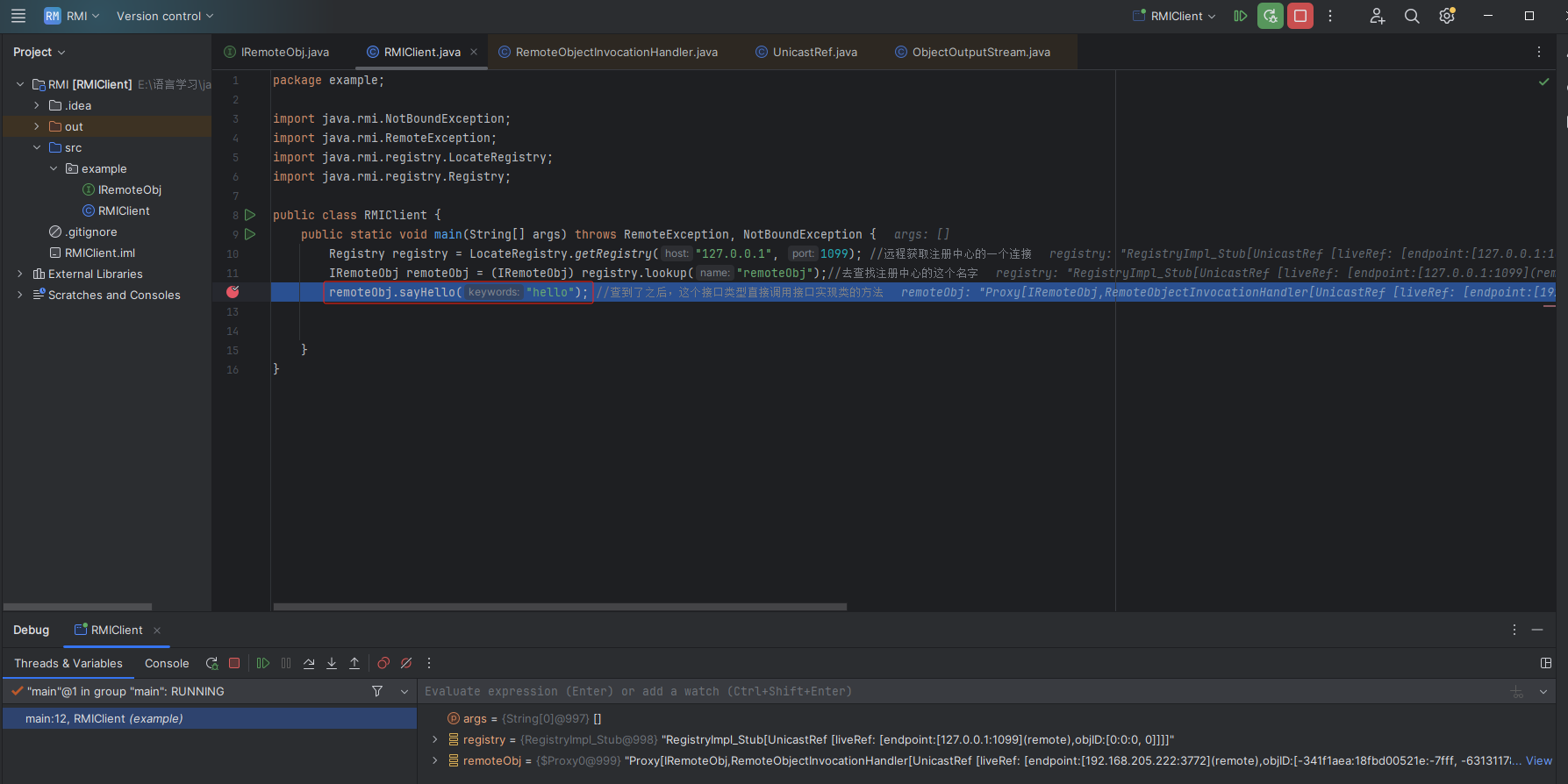Open the Project view dropdown
Viewport: 1568px width, 784px height.
pyautogui.click(x=39, y=52)
